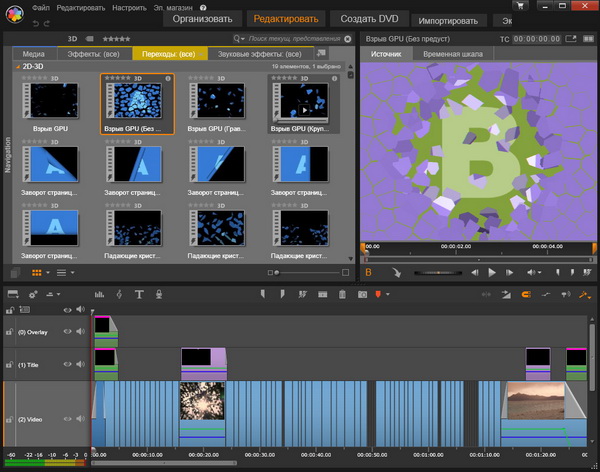Switch to the Звуковые эффекты tab
The image size is (600, 472).
pos(259,53)
